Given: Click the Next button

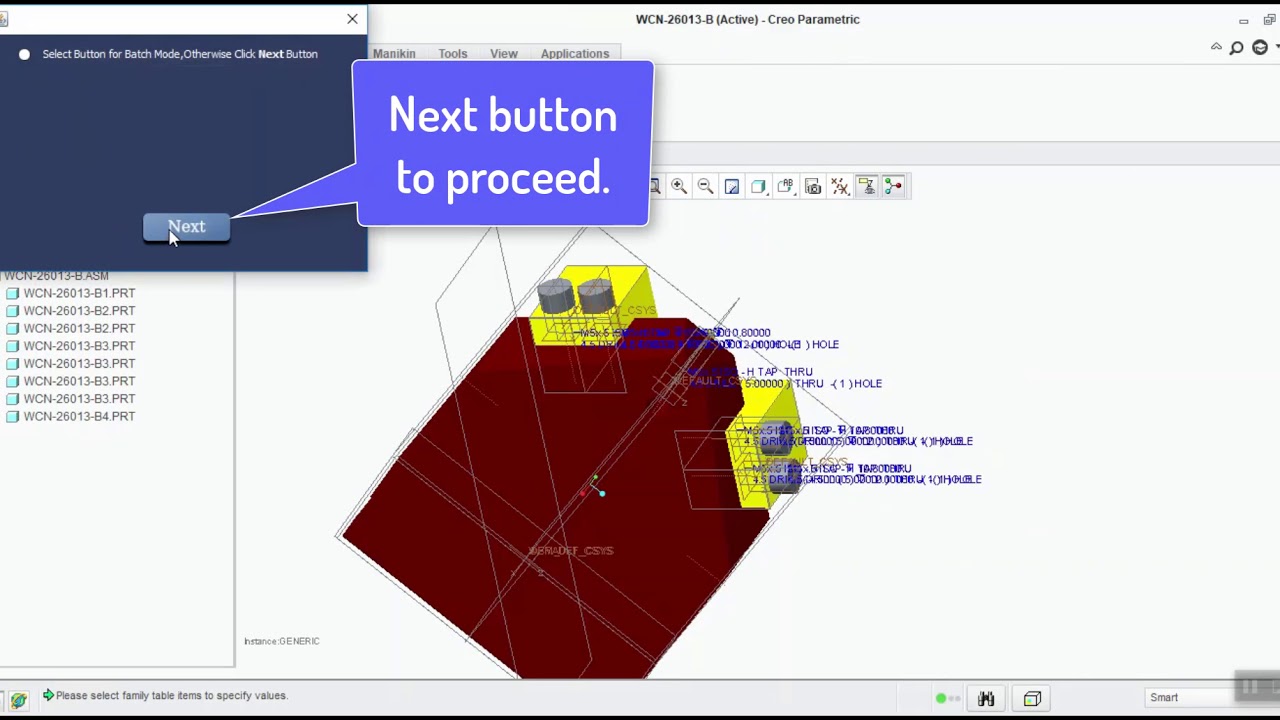Looking at the screenshot, I should [x=186, y=227].
